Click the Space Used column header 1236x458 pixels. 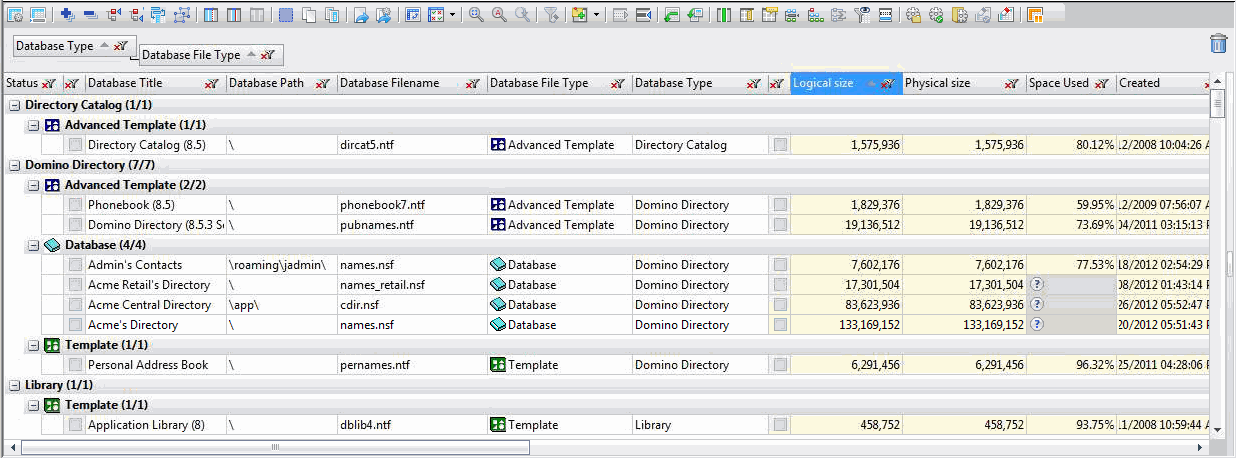[x=1058, y=83]
